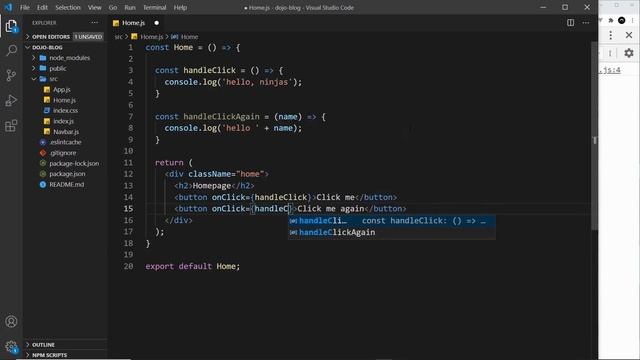Image resolution: width=640 pixels, height=360 pixels.
Task: Open the Selection menu
Action: 68,7
